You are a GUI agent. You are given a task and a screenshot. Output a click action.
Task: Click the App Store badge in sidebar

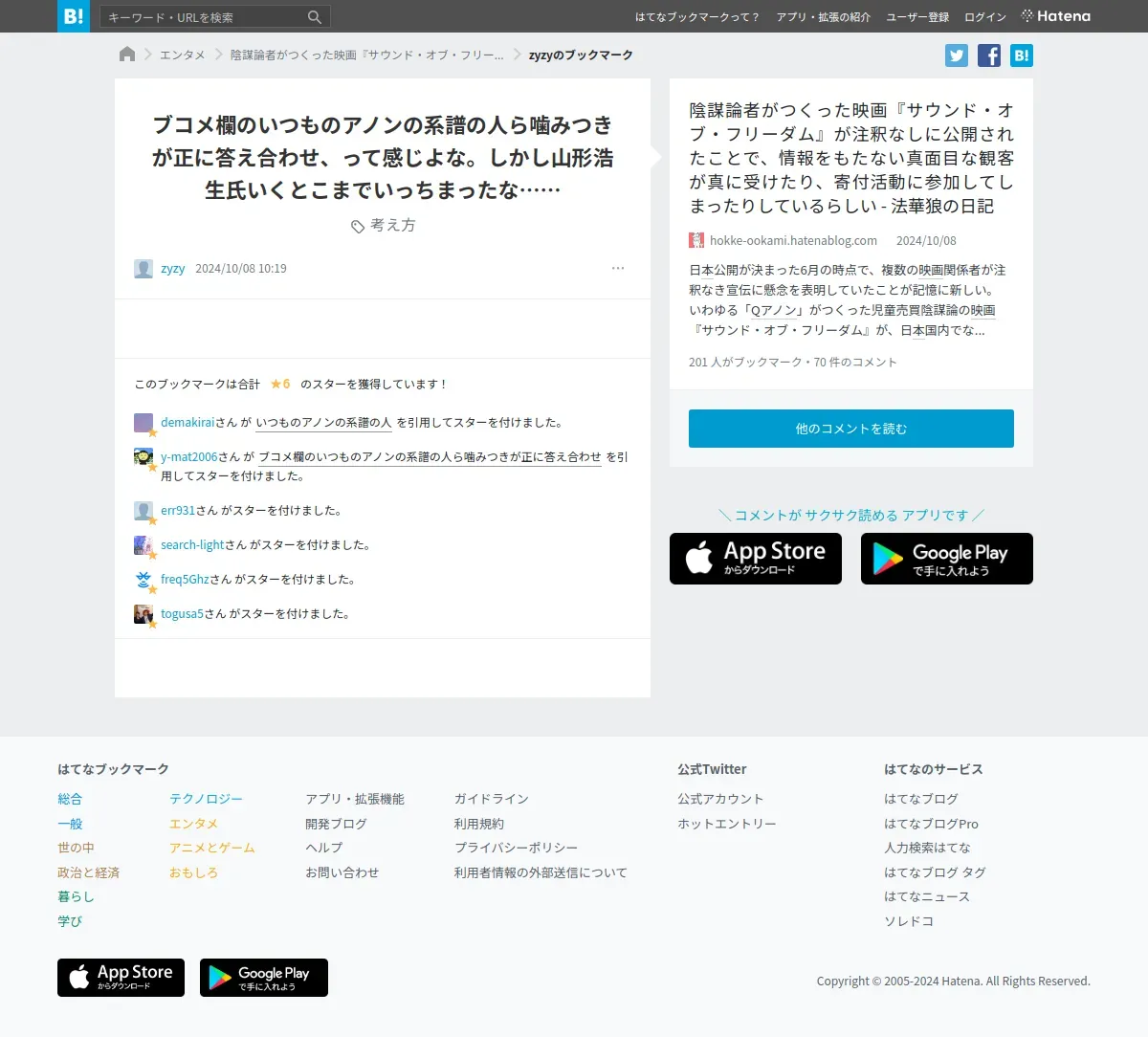tap(756, 559)
